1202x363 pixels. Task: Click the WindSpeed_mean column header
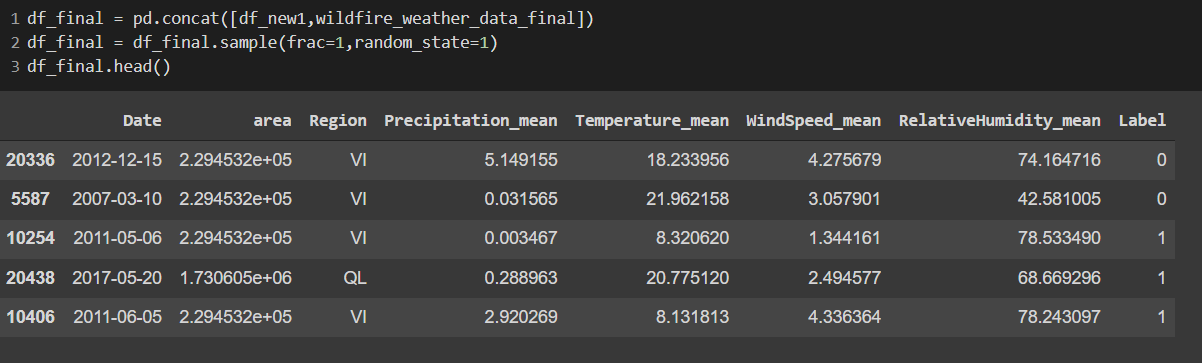(x=814, y=120)
